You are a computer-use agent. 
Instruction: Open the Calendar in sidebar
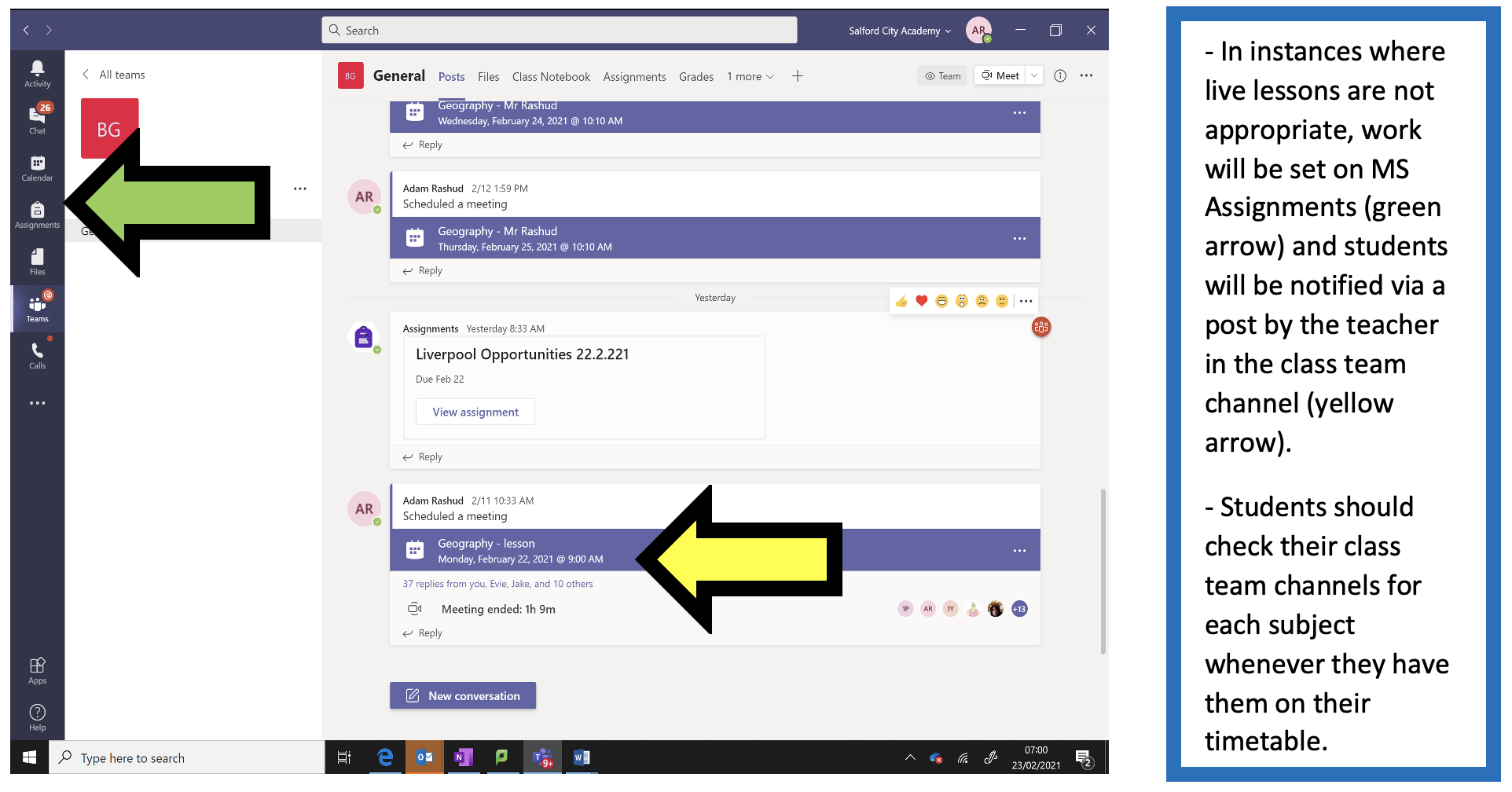[37, 168]
